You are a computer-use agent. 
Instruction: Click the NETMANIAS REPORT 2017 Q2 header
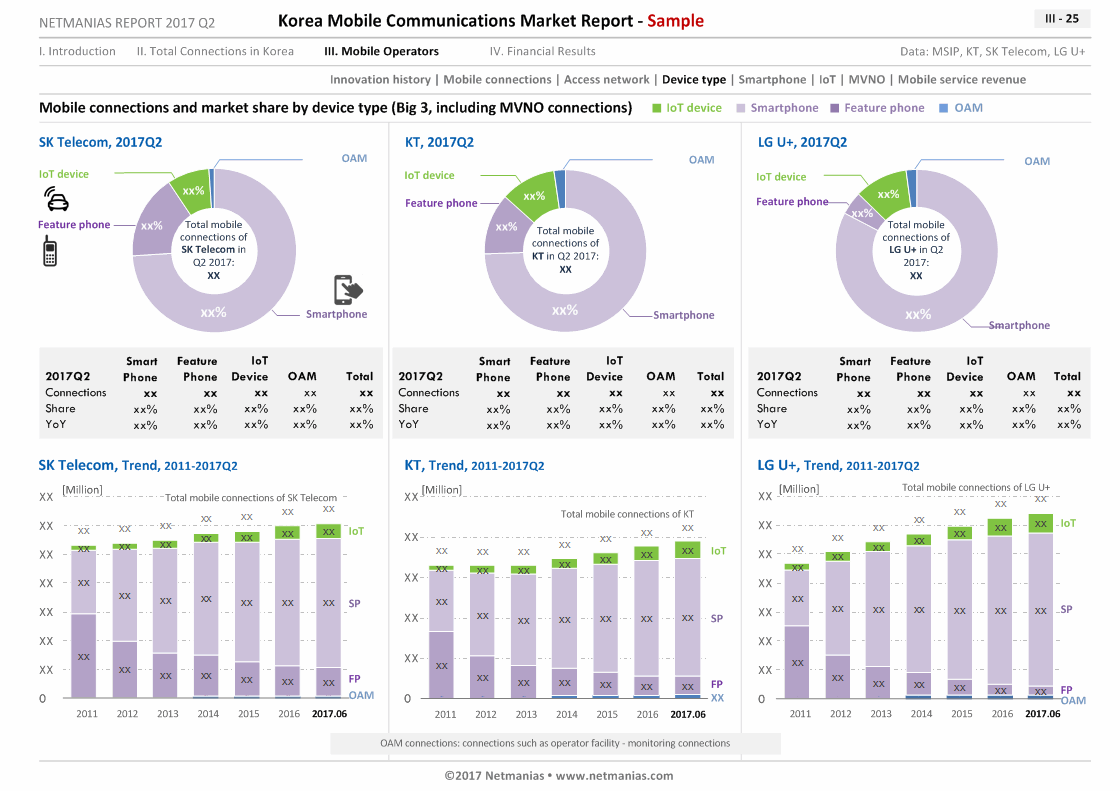127,22
